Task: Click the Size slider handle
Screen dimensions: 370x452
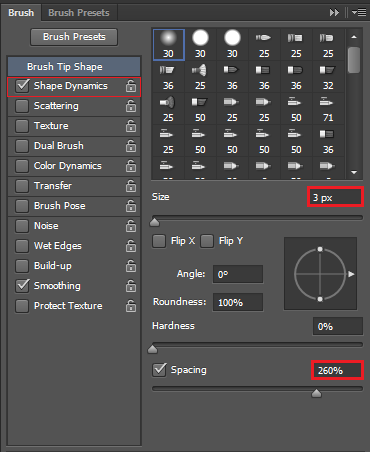Action: point(154,222)
